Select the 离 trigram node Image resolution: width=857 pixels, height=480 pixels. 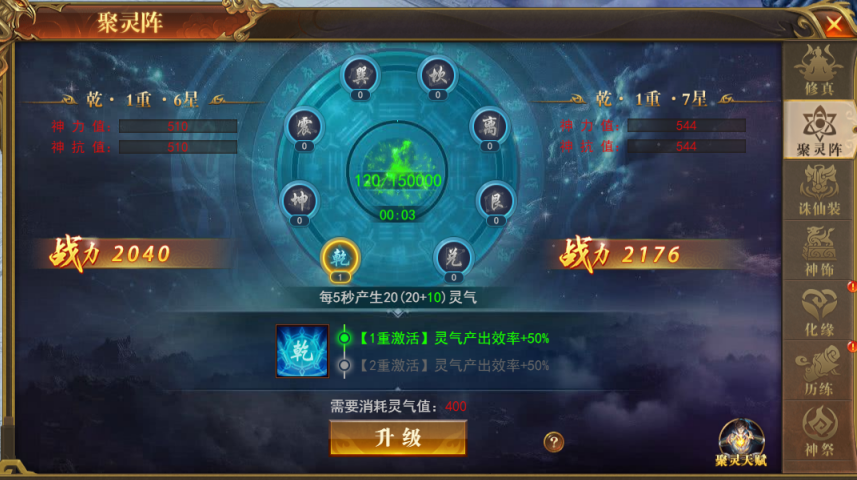(x=490, y=128)
